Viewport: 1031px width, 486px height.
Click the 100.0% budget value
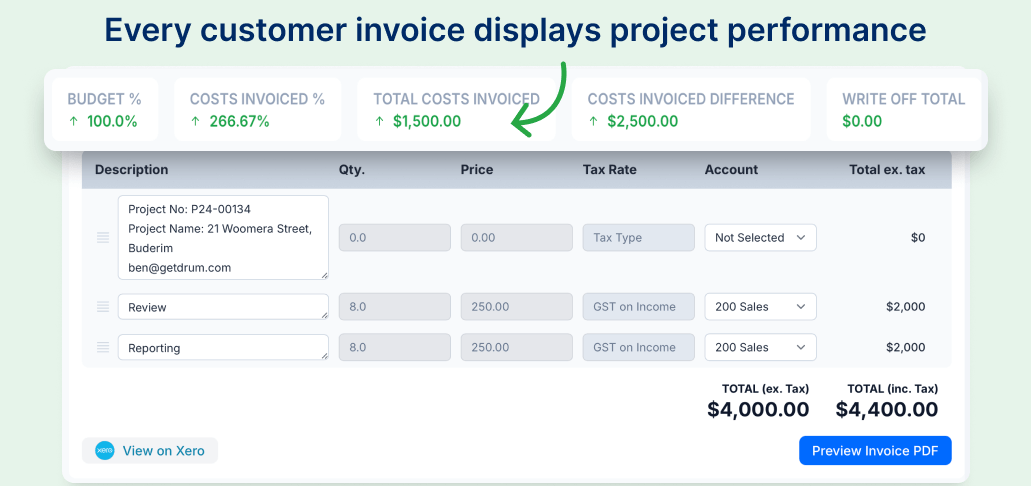[112, 121]
